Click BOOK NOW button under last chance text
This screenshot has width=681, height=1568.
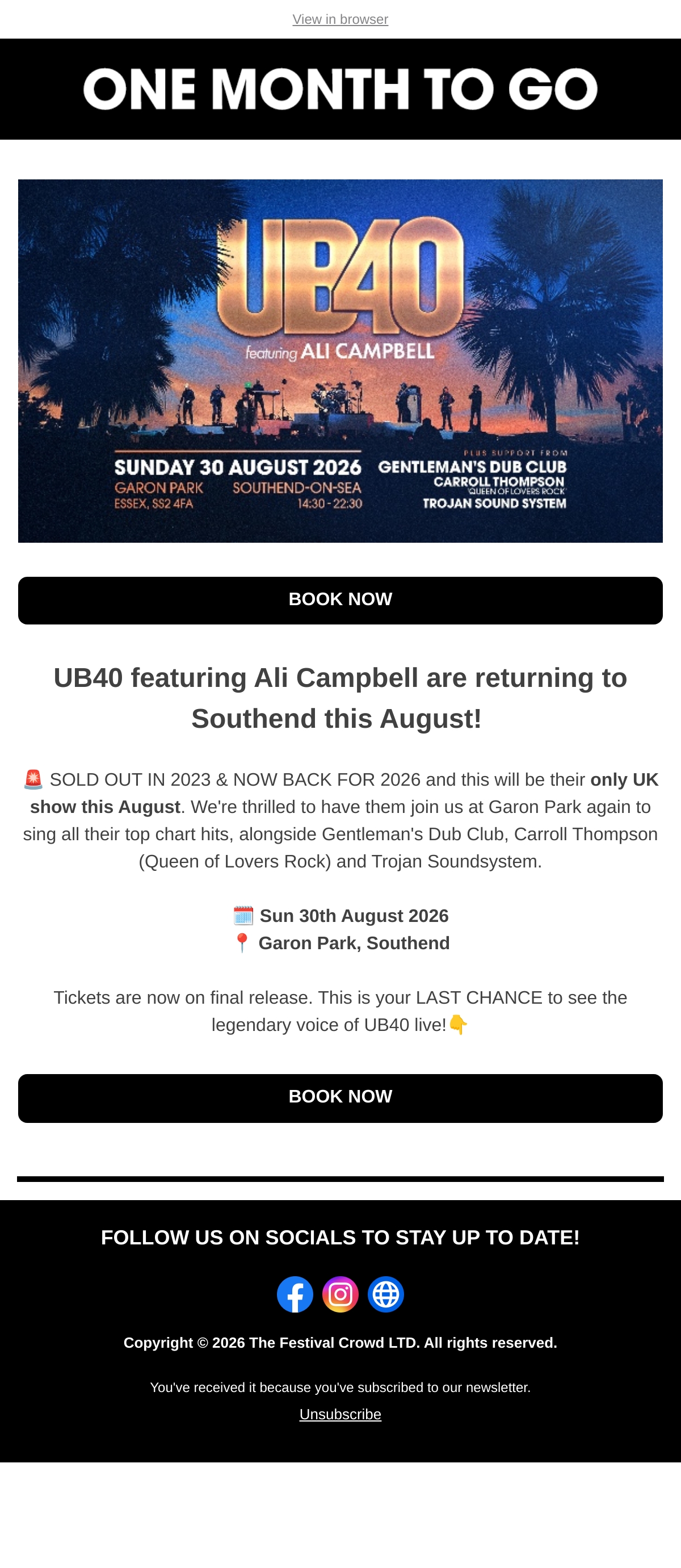click(x=340, y=1097)
